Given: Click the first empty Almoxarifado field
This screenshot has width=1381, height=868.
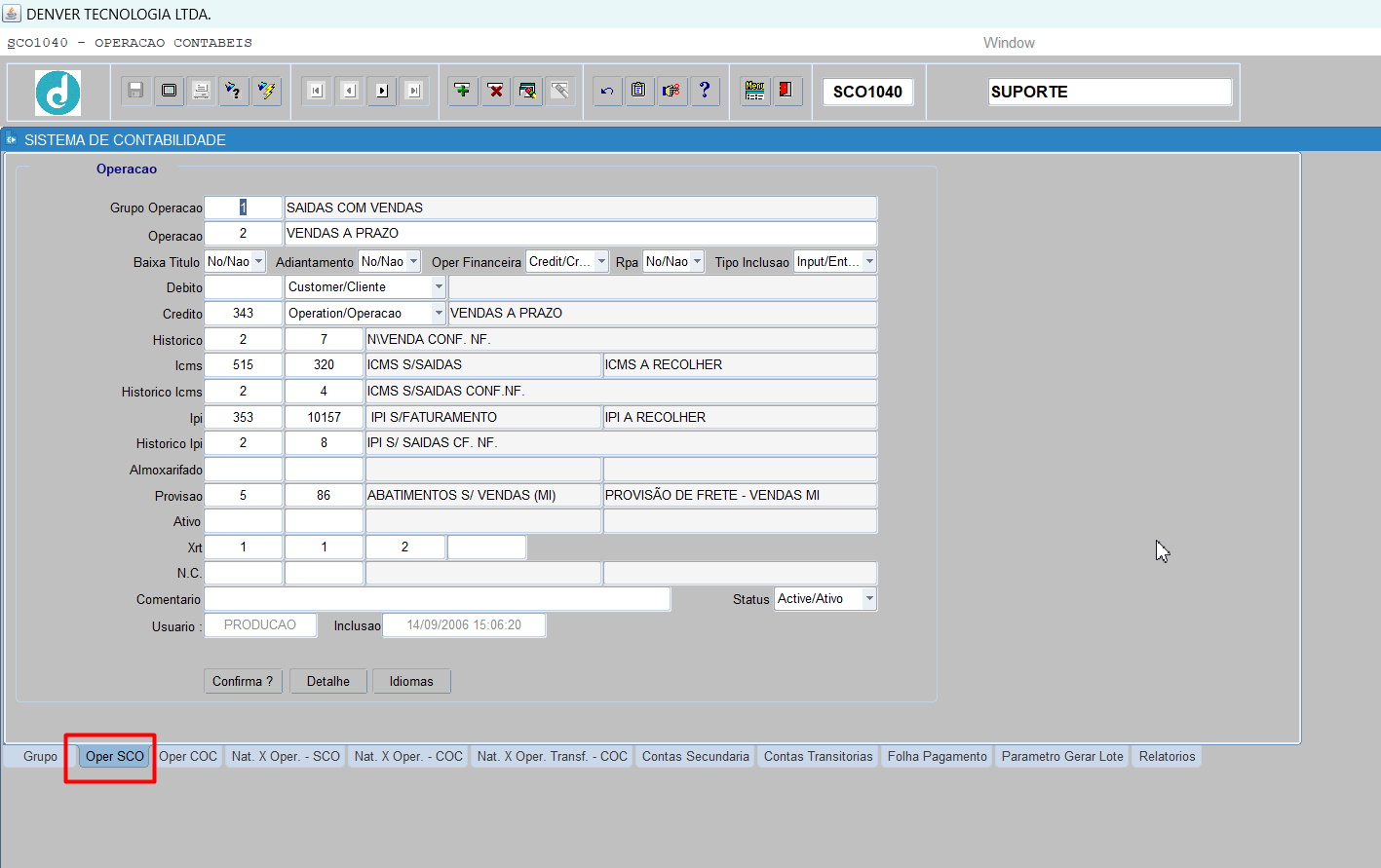Looking at the screenshot, I should pos(243,470).
